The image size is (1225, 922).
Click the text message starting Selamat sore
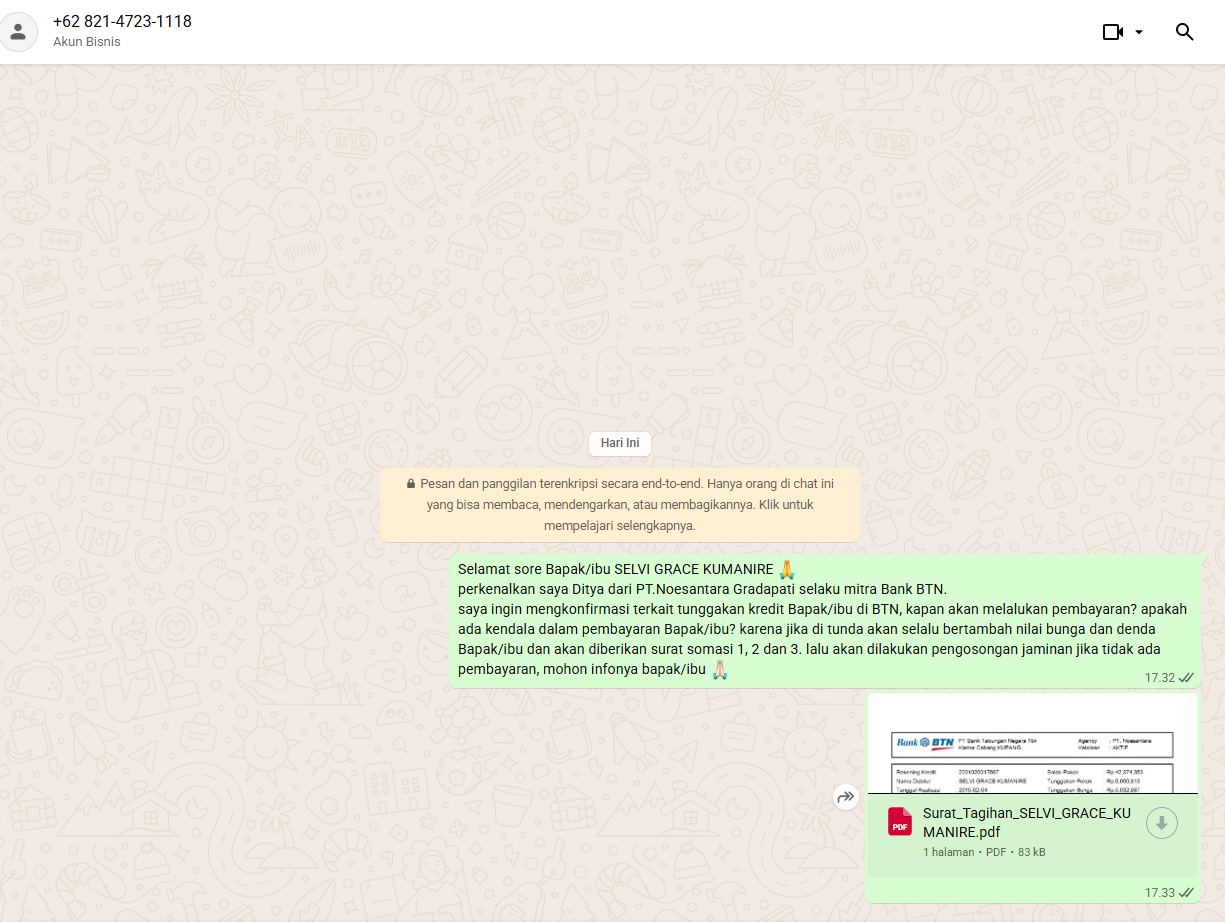point(822,619)
